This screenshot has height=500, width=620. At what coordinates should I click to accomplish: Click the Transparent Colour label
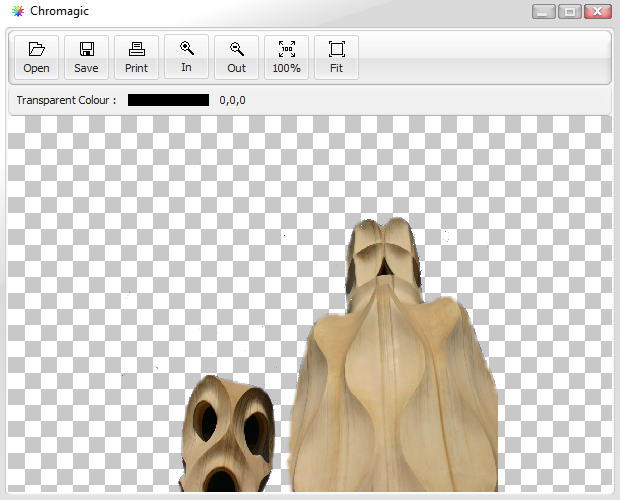coord(66,100)
